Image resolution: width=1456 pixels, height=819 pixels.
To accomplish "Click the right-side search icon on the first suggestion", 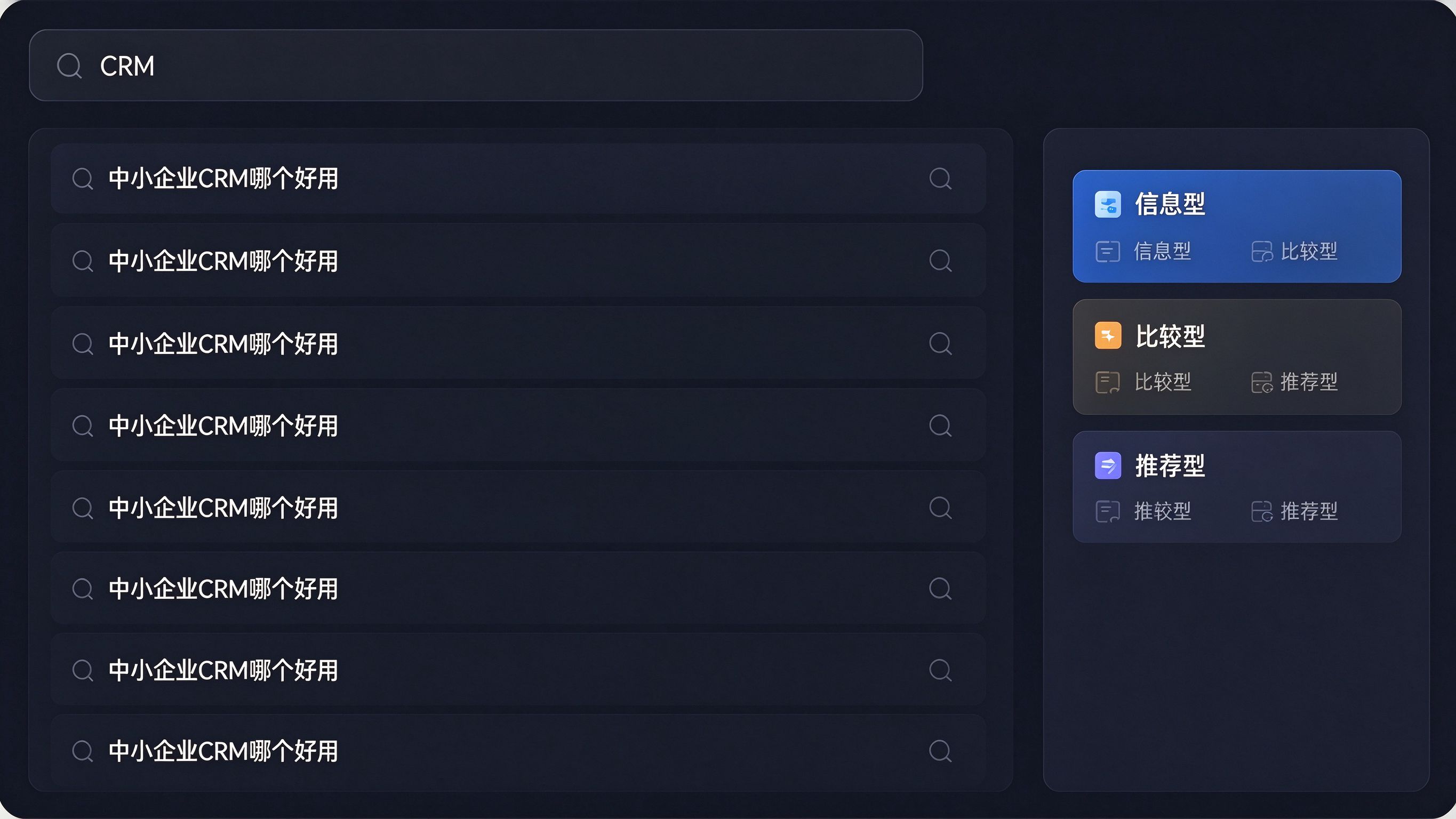I will [x=940, y=179].
